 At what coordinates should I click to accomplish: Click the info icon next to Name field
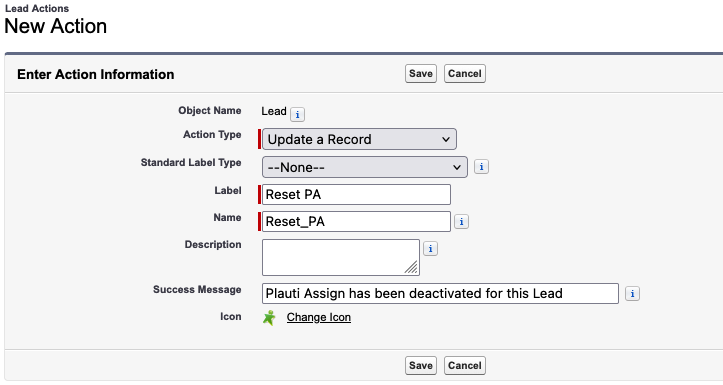pos(462,221)
